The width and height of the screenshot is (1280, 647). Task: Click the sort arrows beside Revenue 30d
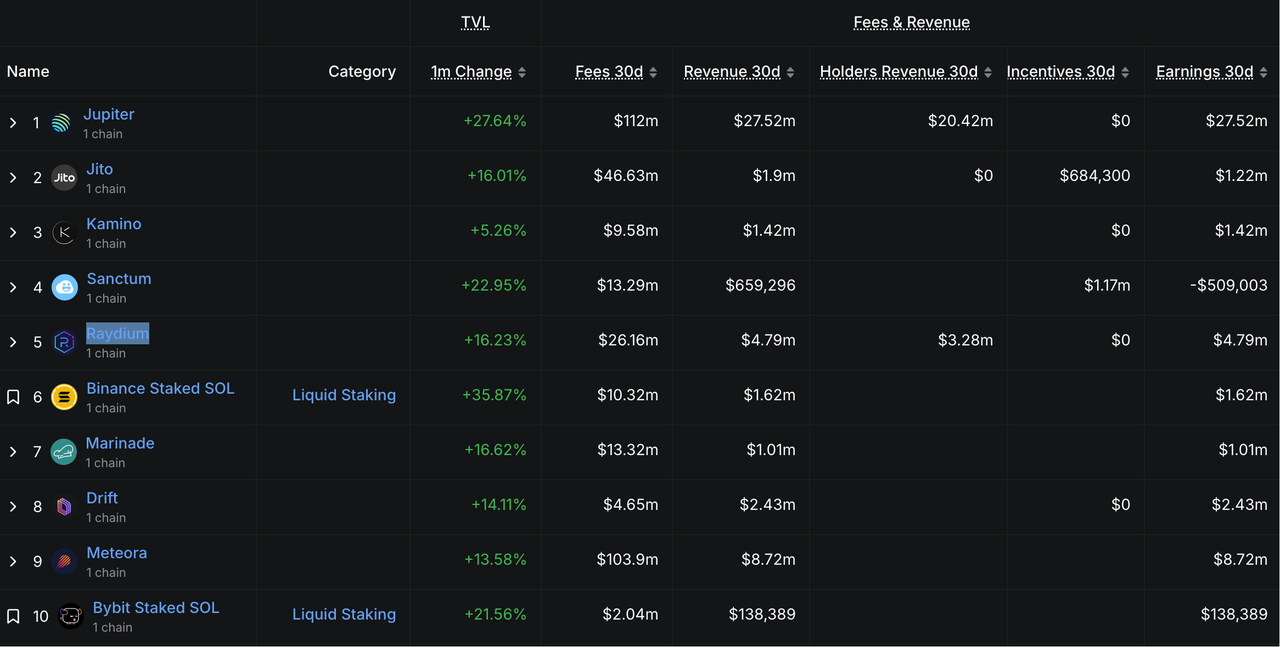point(791,72)
